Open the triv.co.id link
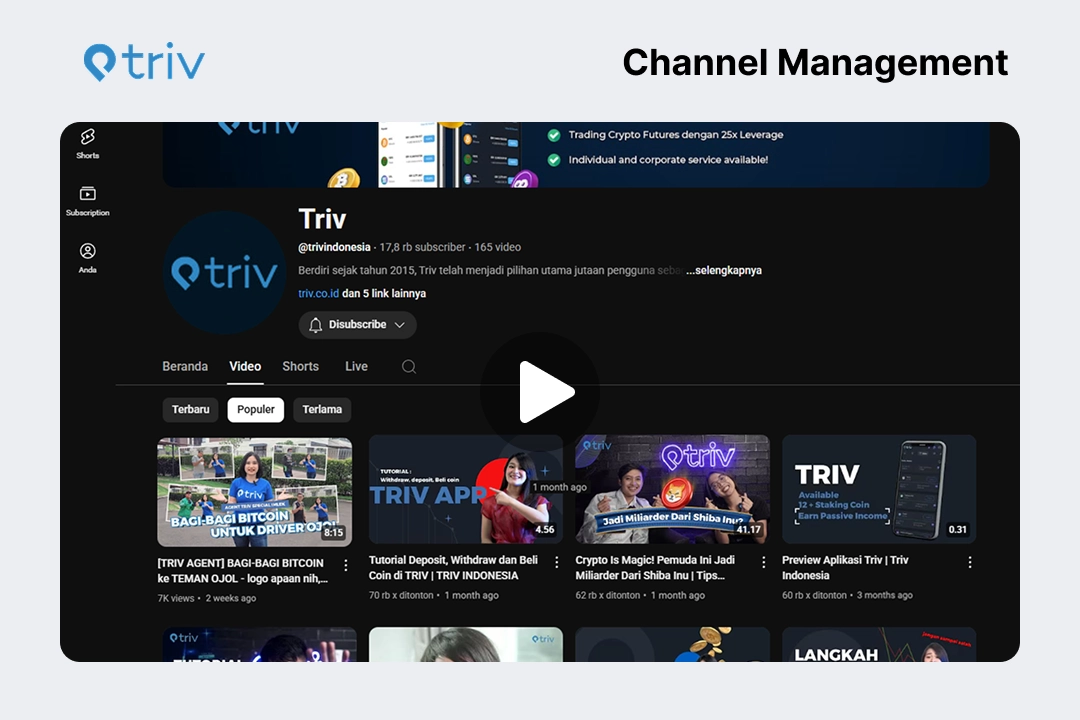This screenshot has height=720, width=1080. coord(318,294)
